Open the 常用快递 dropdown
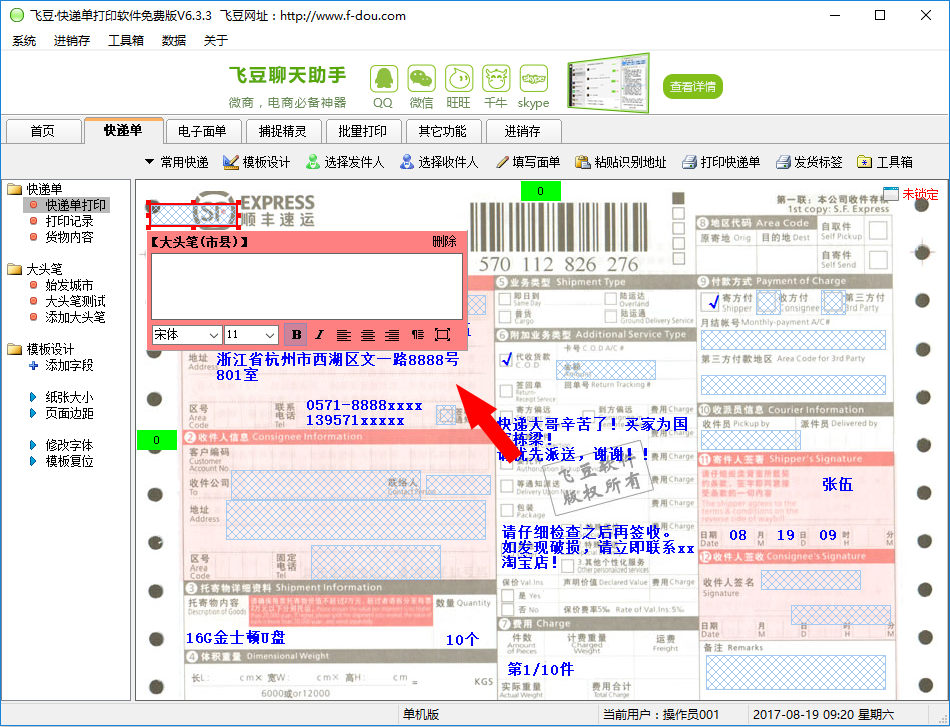 (176, 162)
